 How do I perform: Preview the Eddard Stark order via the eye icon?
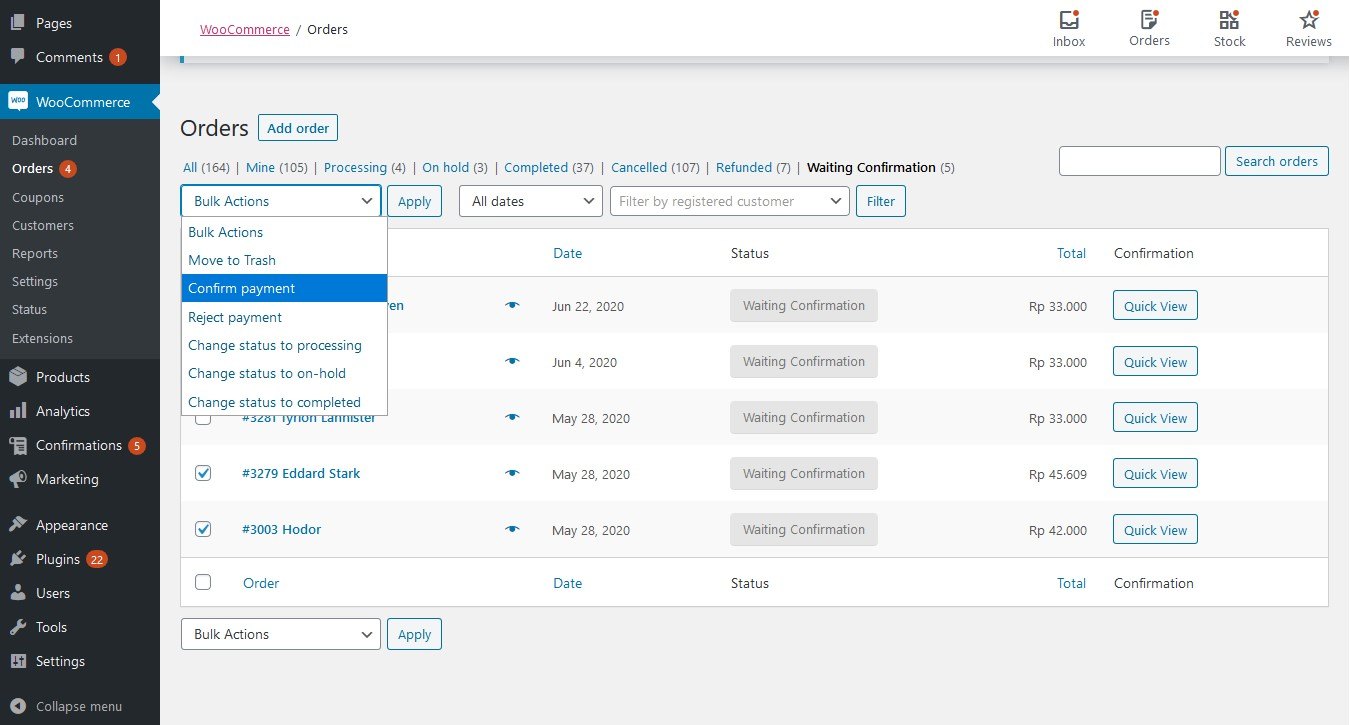tap(513, 473)
